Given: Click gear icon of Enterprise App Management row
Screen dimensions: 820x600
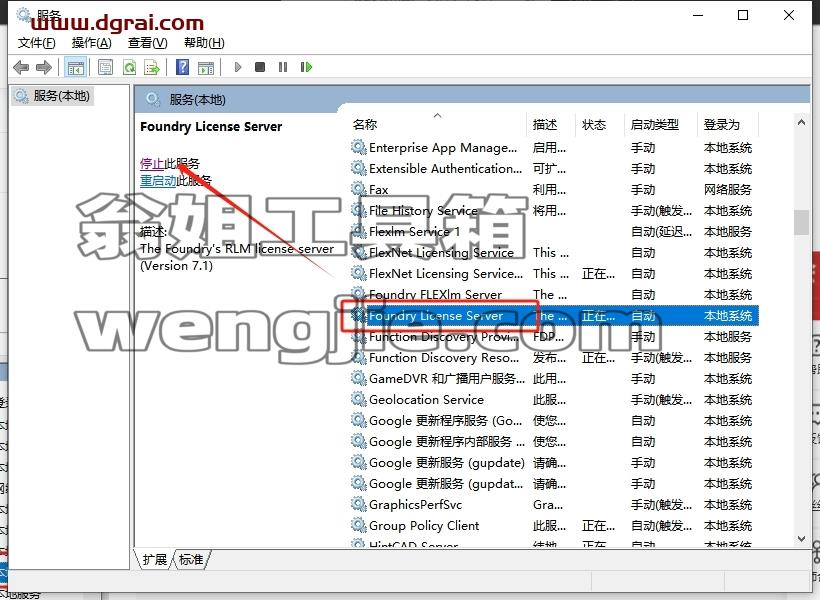Looking at the screenshot, I should click(x=358, y=148).
